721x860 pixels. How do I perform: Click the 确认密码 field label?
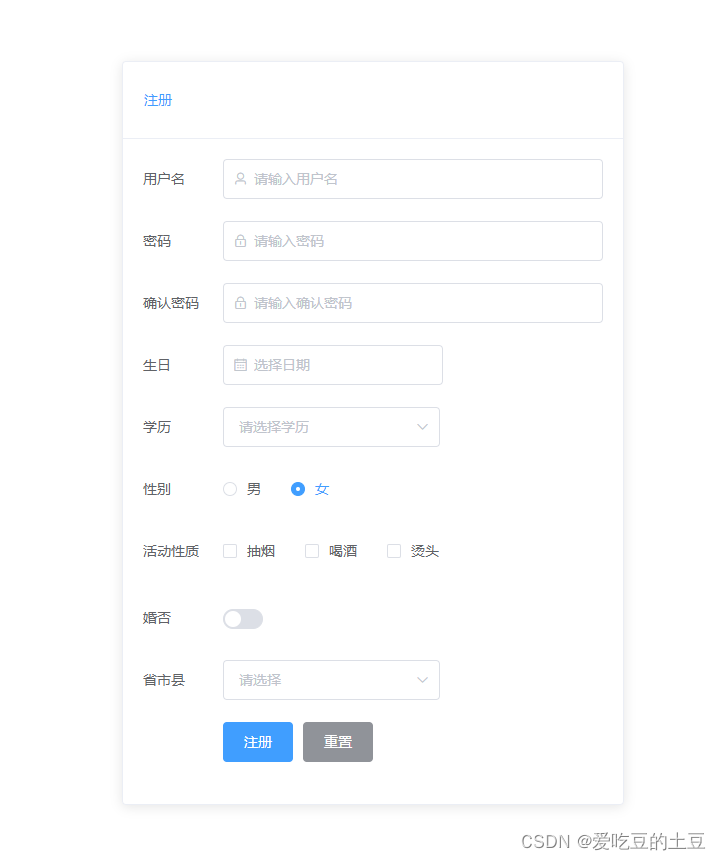click(x=171, y=303)
